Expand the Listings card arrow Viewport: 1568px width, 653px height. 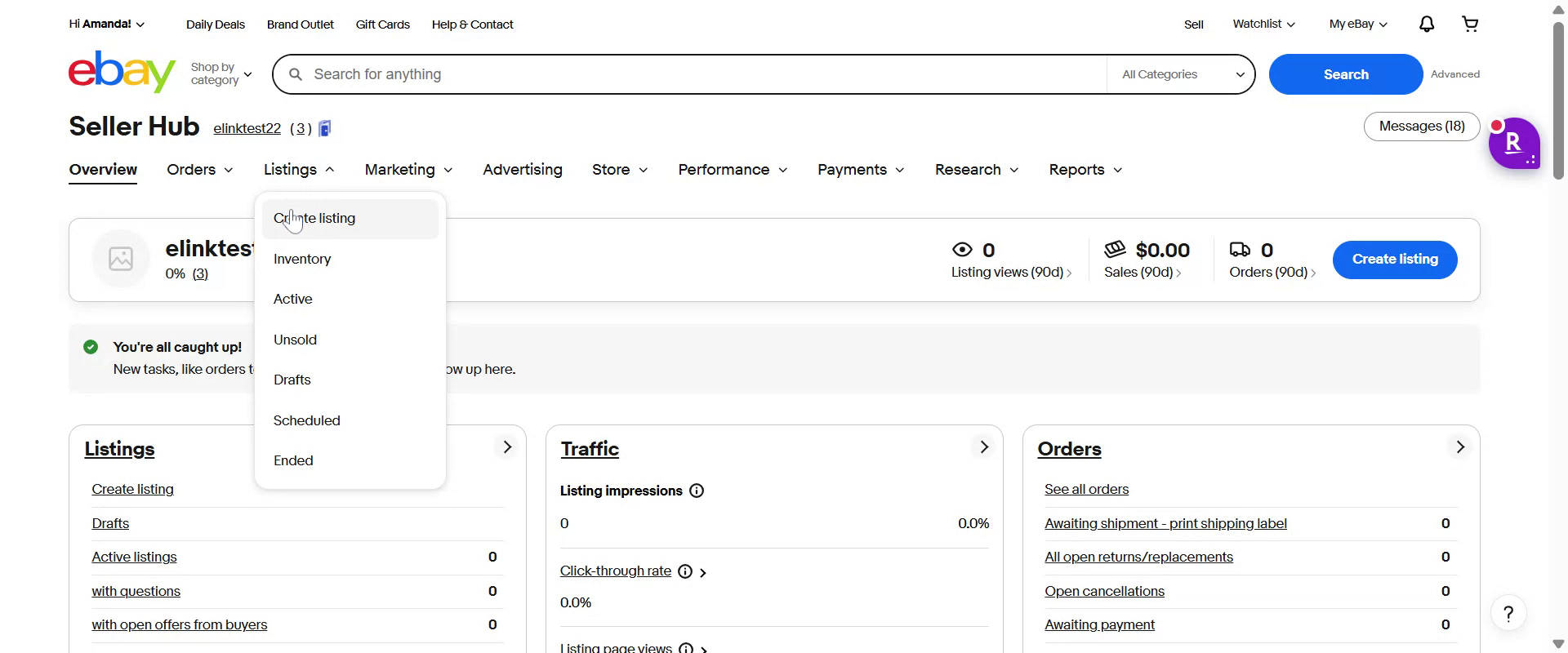coord(507,447)
